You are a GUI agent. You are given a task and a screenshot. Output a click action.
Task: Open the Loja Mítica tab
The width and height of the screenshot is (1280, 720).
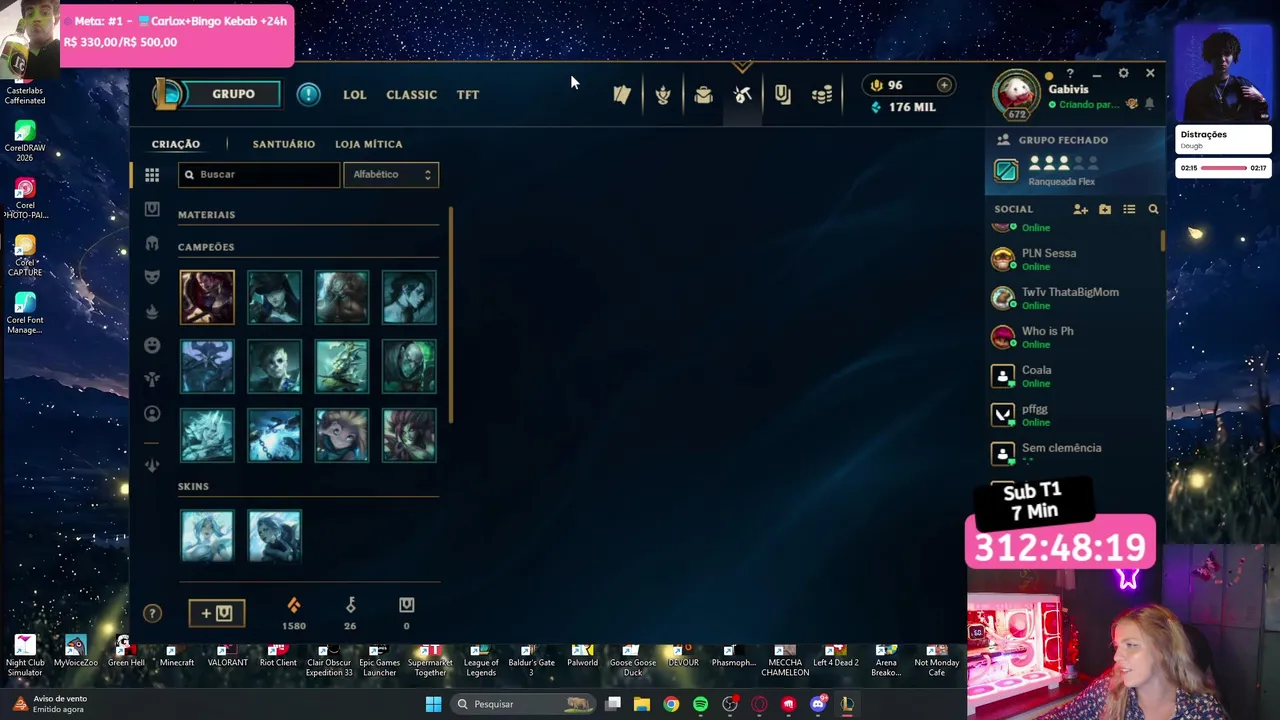coord(369,144)
